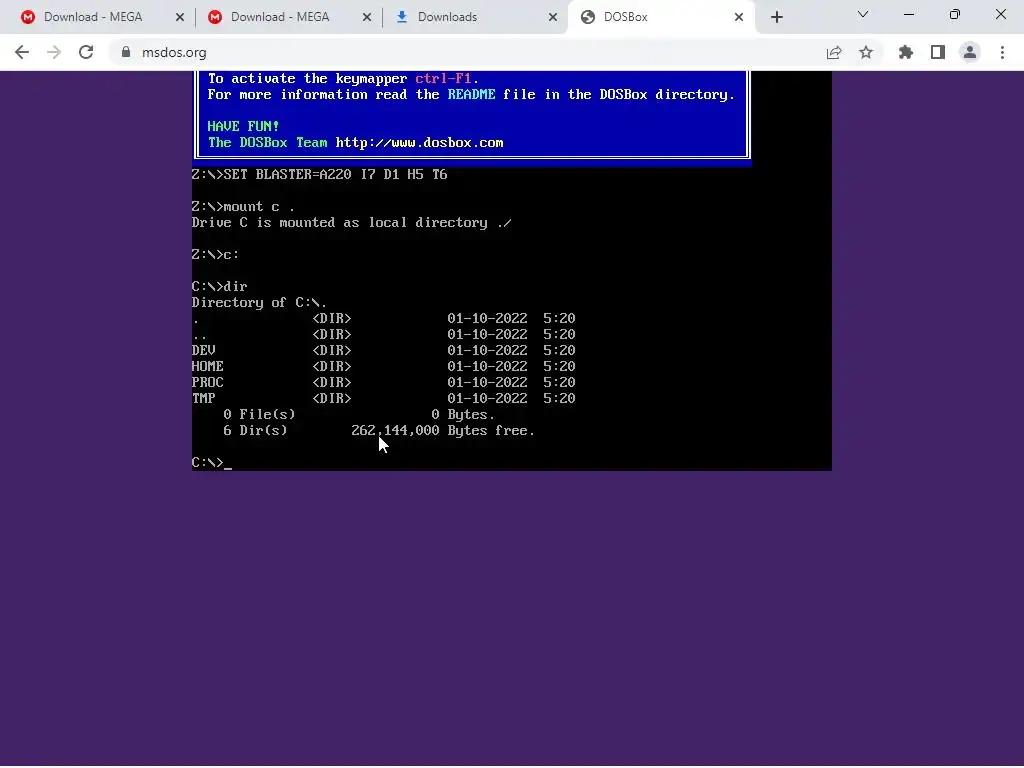Close the first Download - MEGA tab

tap(180, 18)
